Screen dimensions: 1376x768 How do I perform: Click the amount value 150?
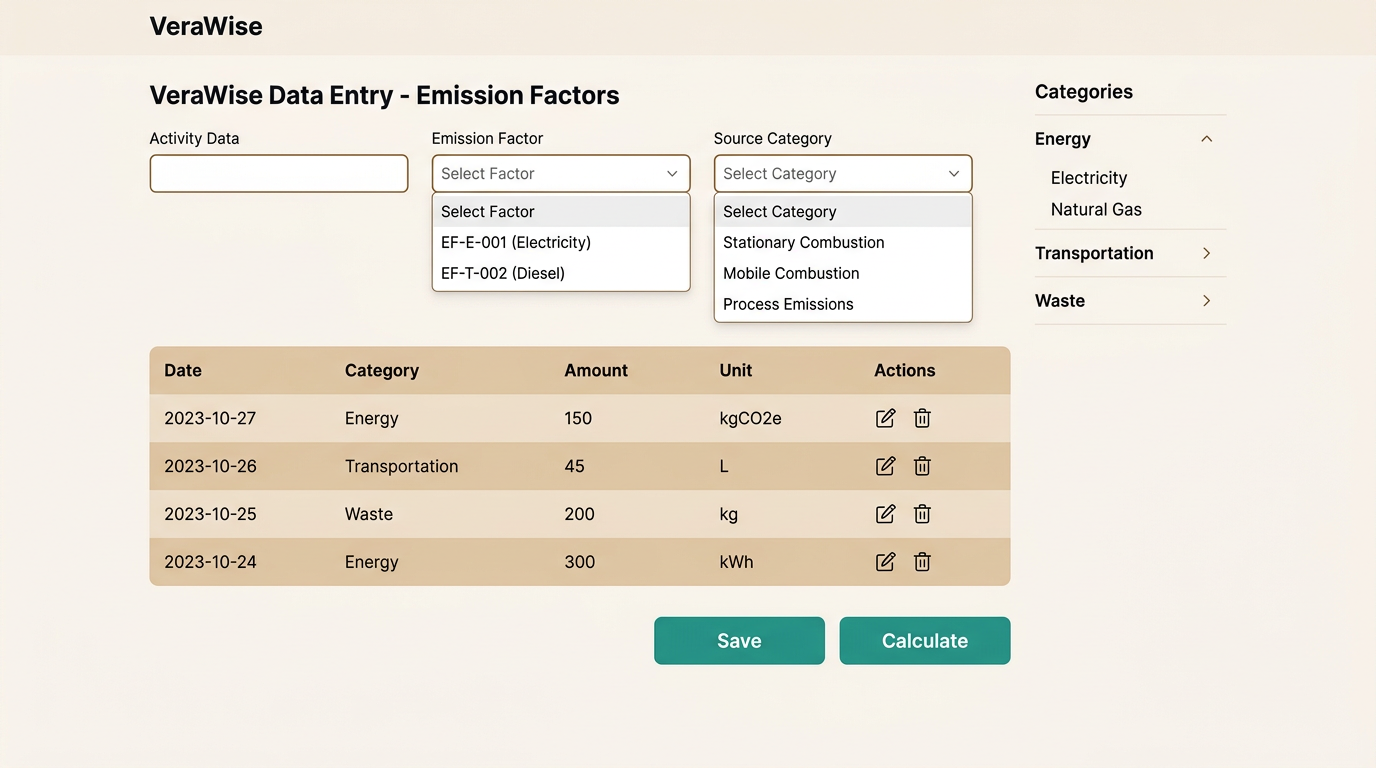pyautogui.click(x=578, y=418)
